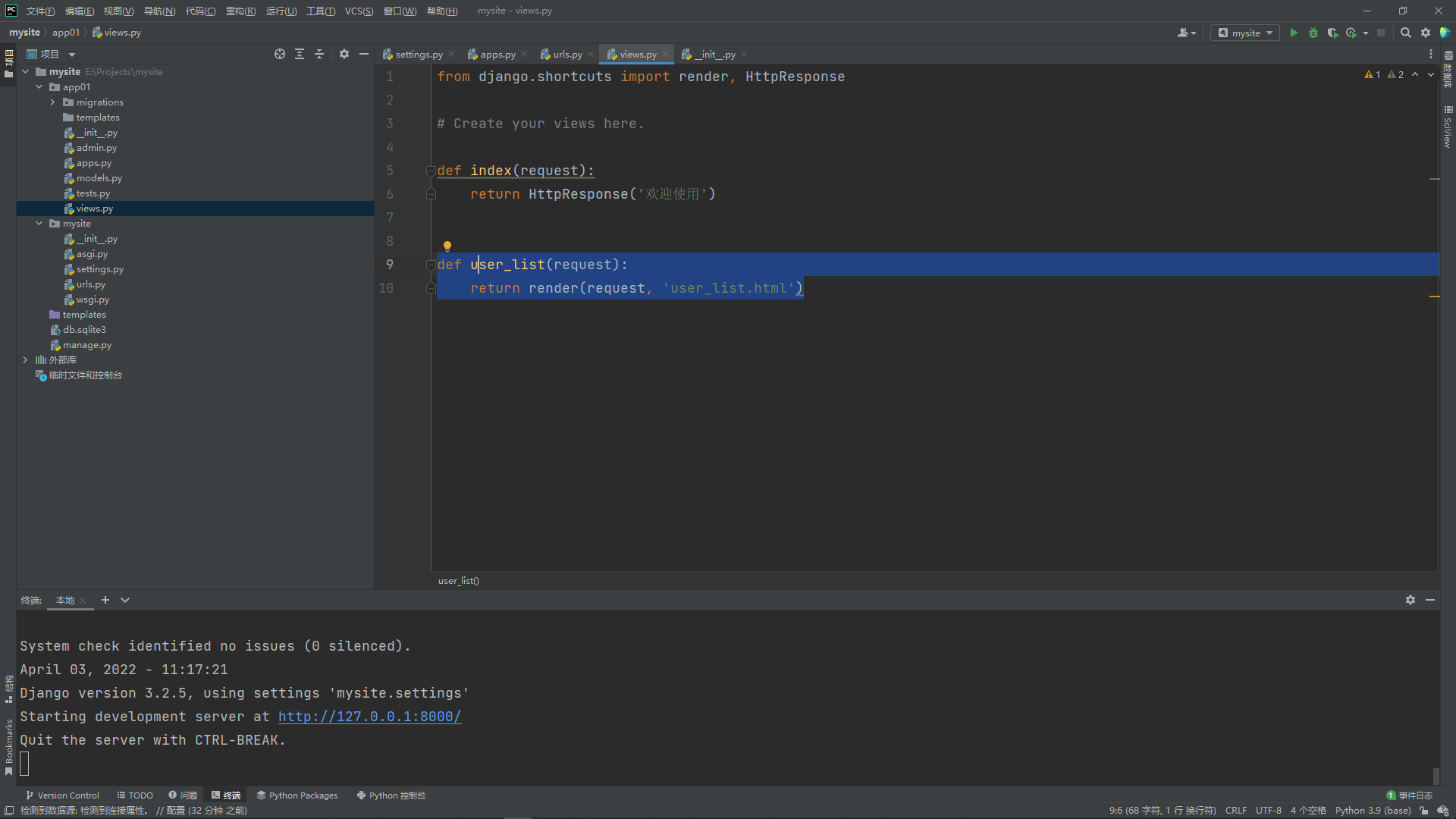This screenshot has height=819, width=1456.
Task: Open the Python console tool window
Action: (x=391, y=795)
